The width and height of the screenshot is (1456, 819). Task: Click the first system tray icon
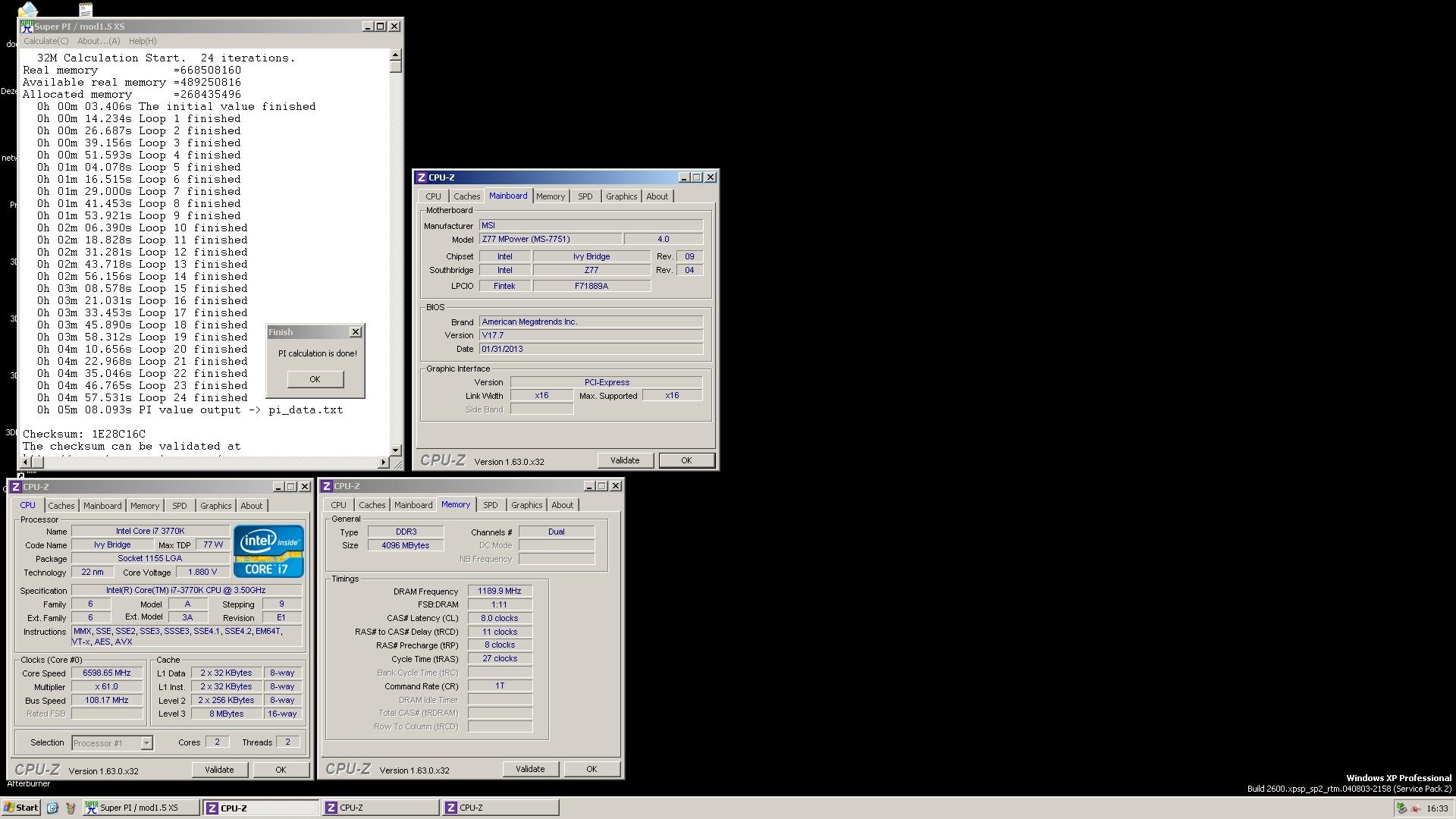click(x=1402, y=808)
